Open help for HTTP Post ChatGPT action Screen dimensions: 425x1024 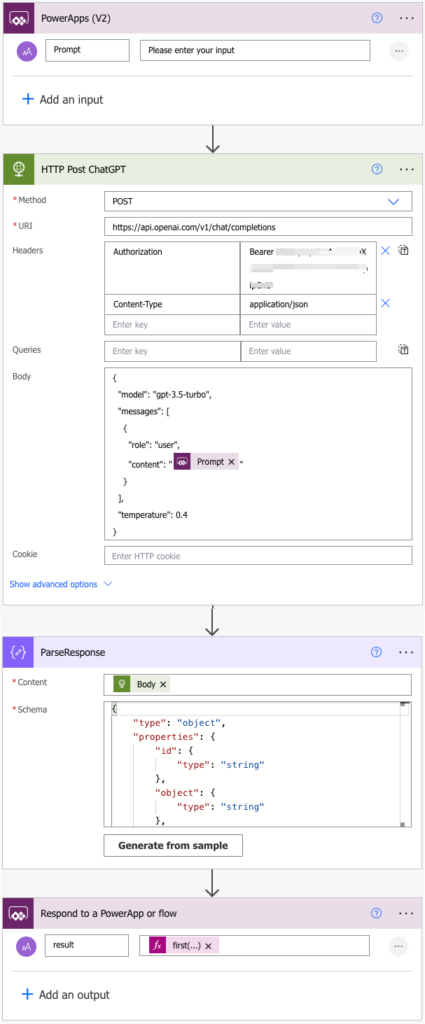pyautogui.click(x=377, y=169)
